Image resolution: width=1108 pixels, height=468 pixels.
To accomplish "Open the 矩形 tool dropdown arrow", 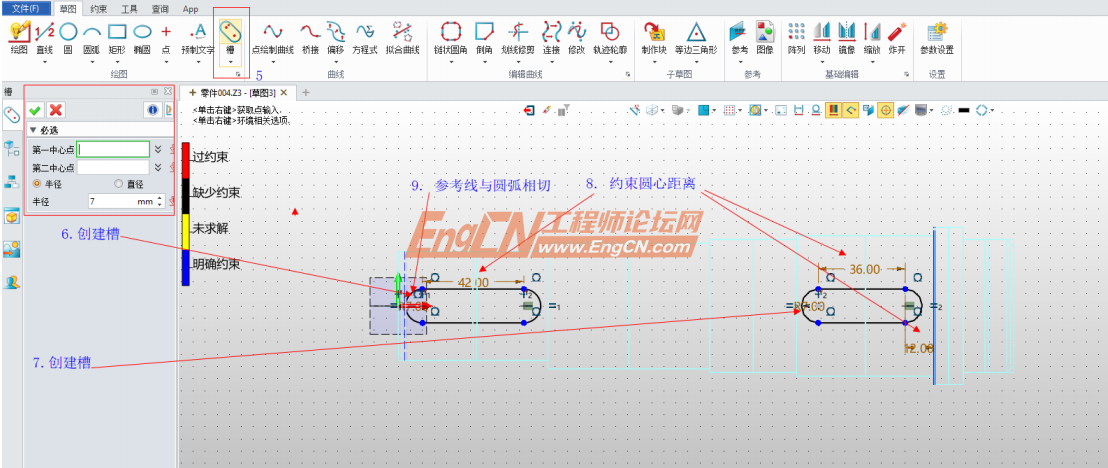I will click(117, 62).
